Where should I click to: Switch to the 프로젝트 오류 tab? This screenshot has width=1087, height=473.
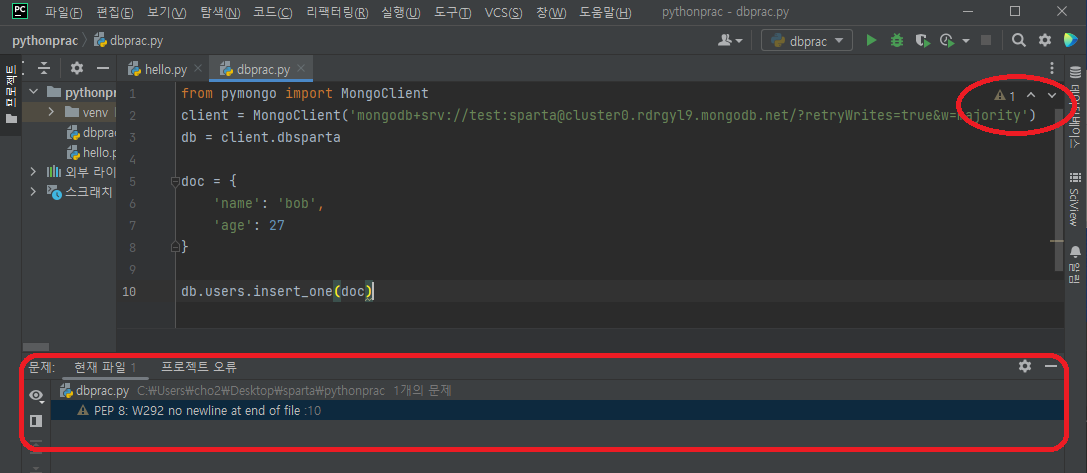pos(198,367)
